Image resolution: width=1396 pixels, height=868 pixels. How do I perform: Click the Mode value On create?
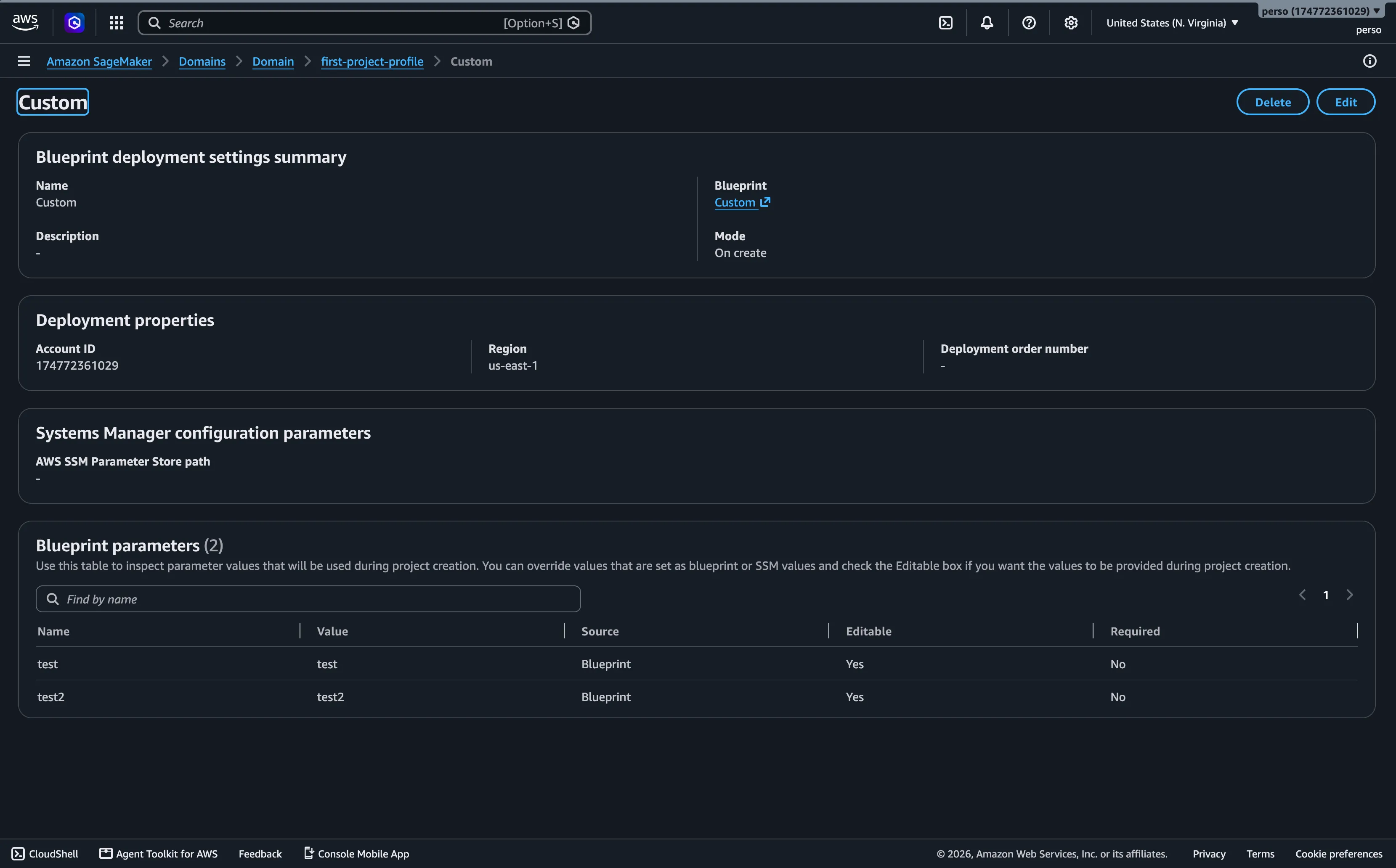740,253
